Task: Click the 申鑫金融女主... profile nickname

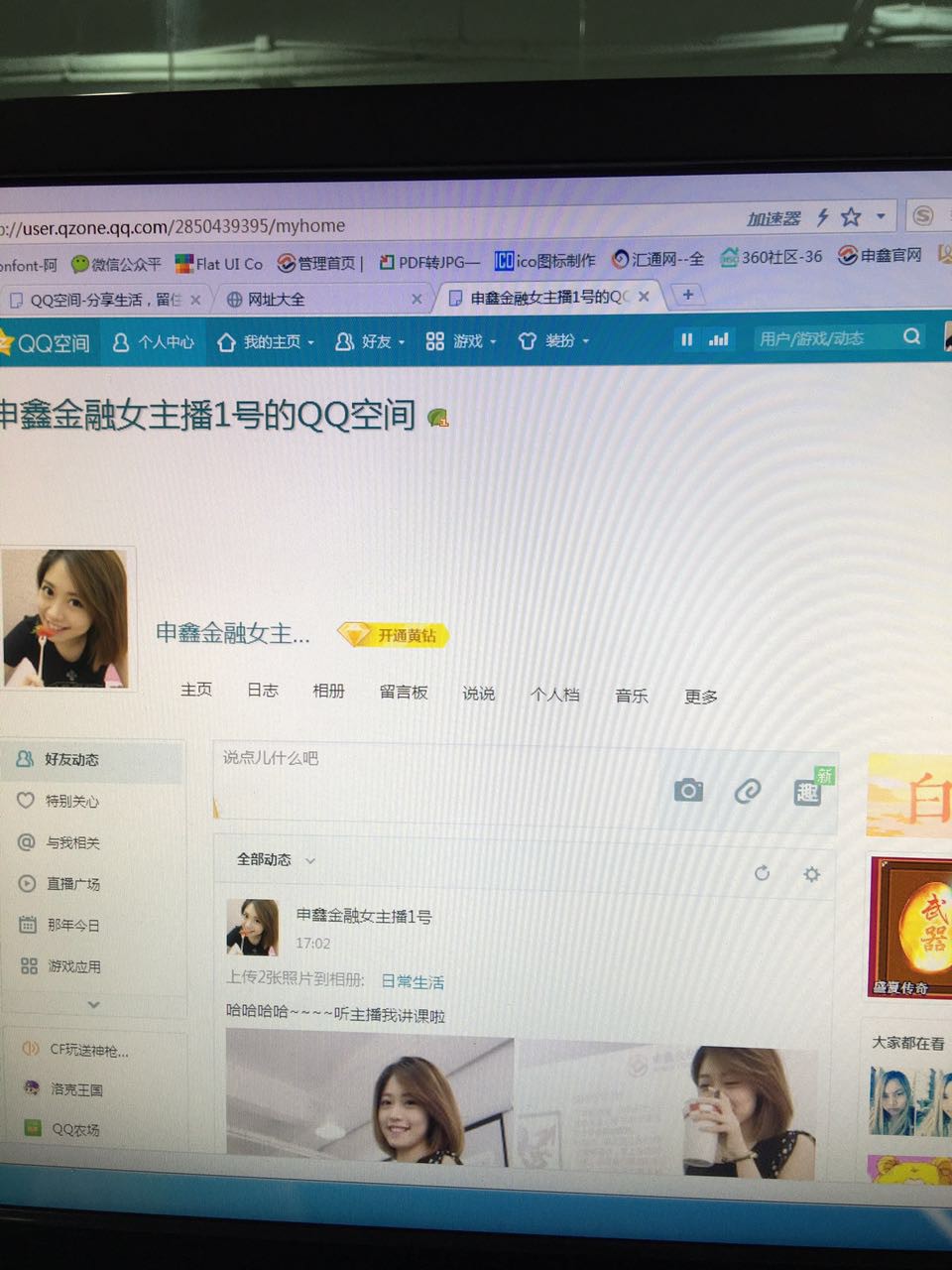Action: click(x=233, y=632)
